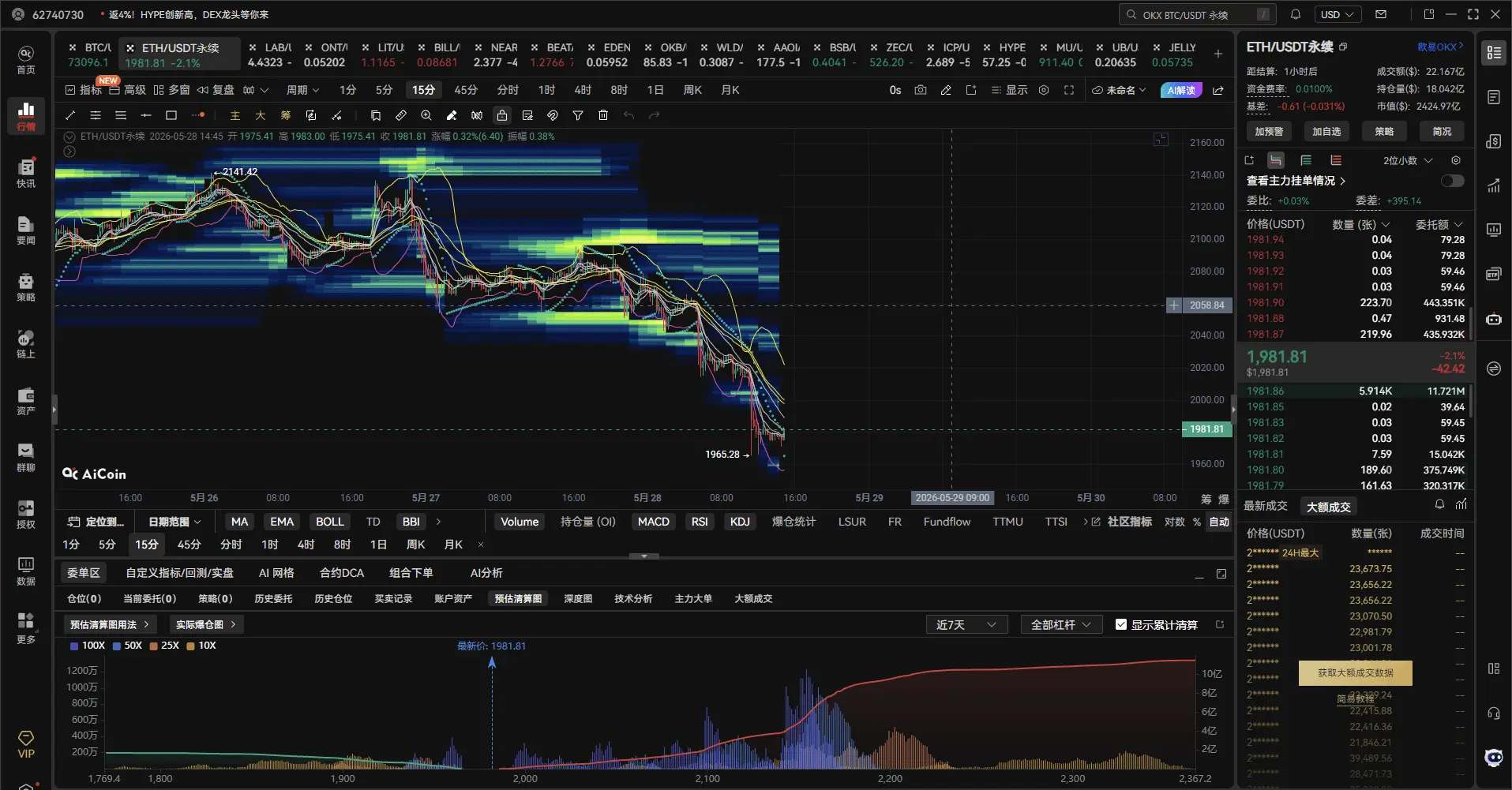Open the 近7天 time range dropdown

(966, 624)
